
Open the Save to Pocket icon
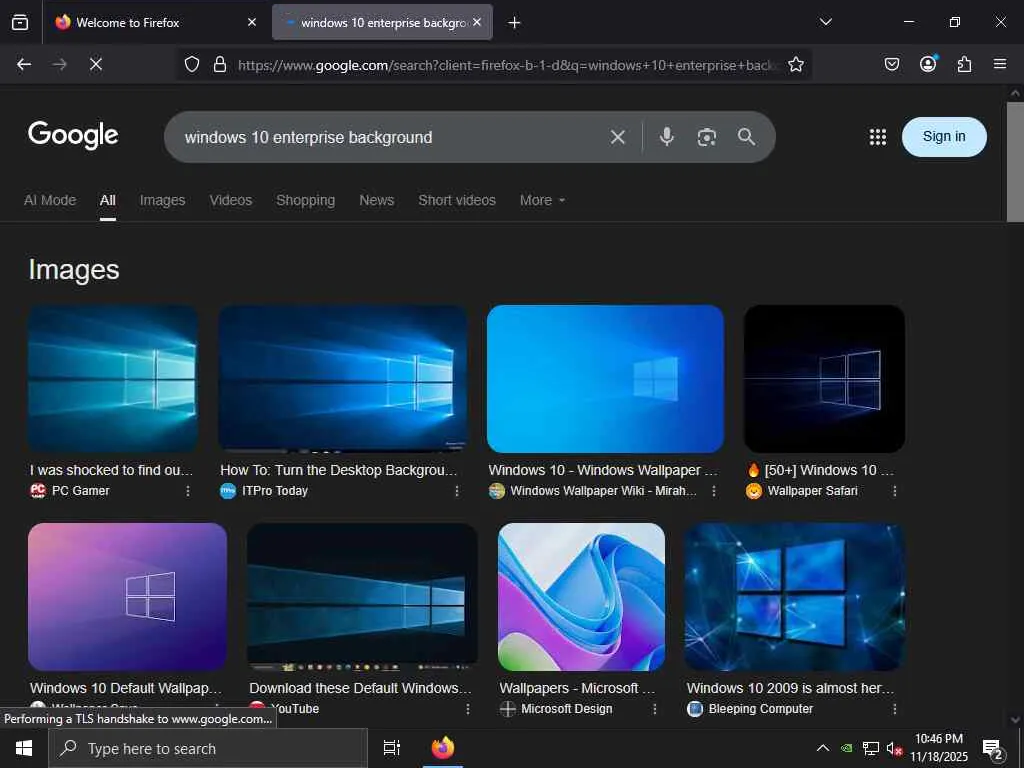(891, 64)
